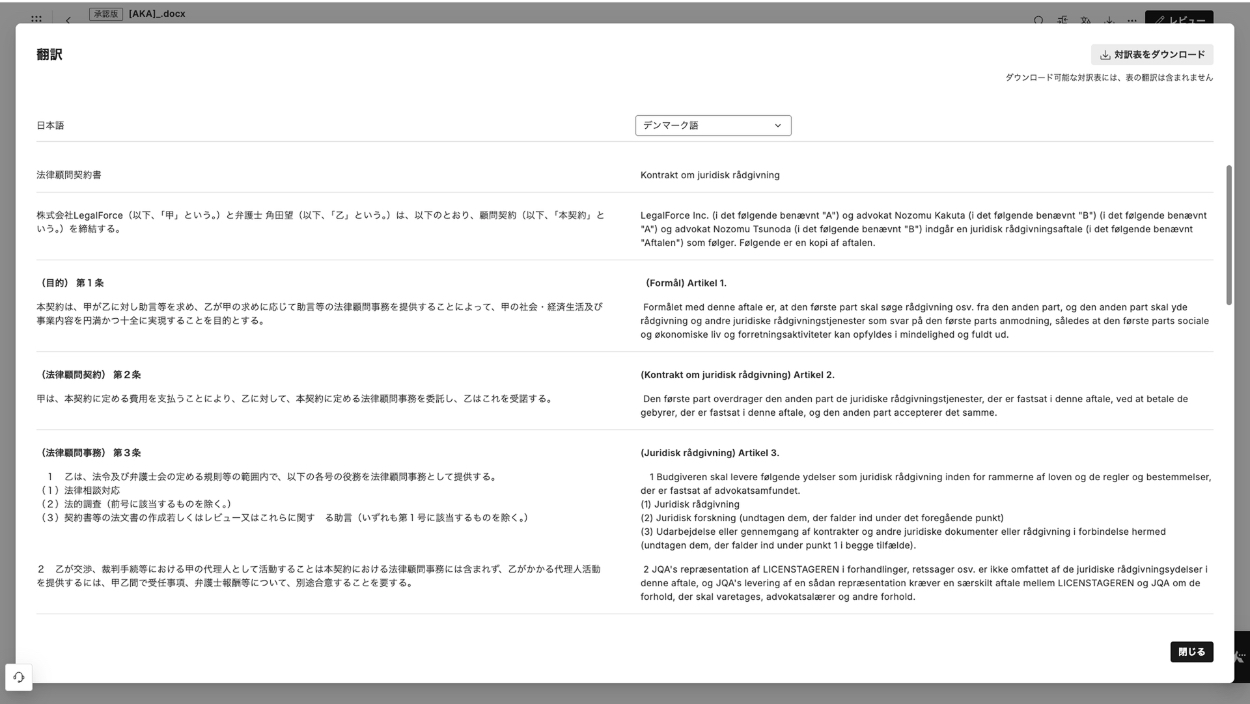Go back with the left chevron

(69, 19)
